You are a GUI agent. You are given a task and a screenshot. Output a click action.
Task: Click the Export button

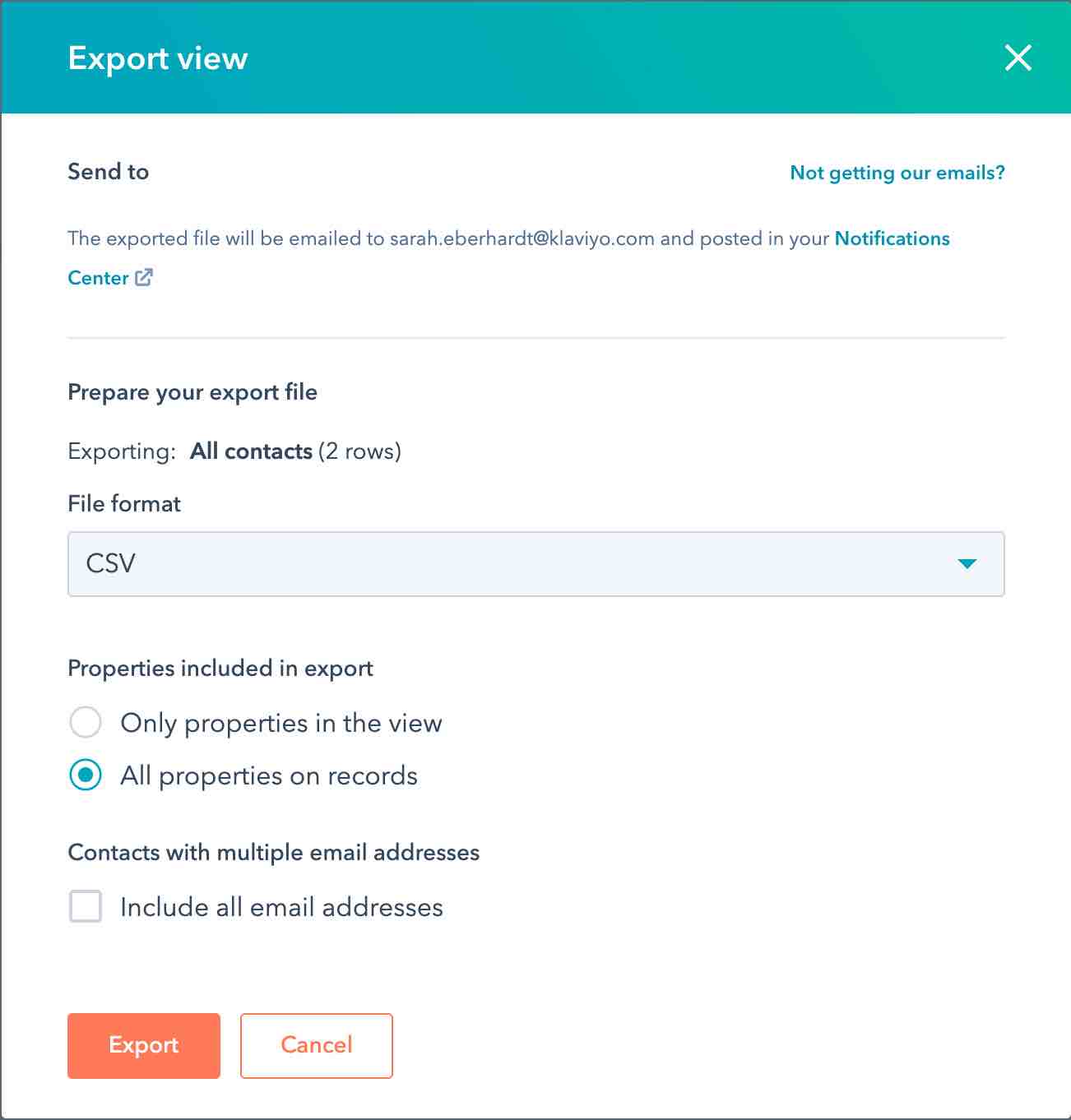pos(143,1045)
